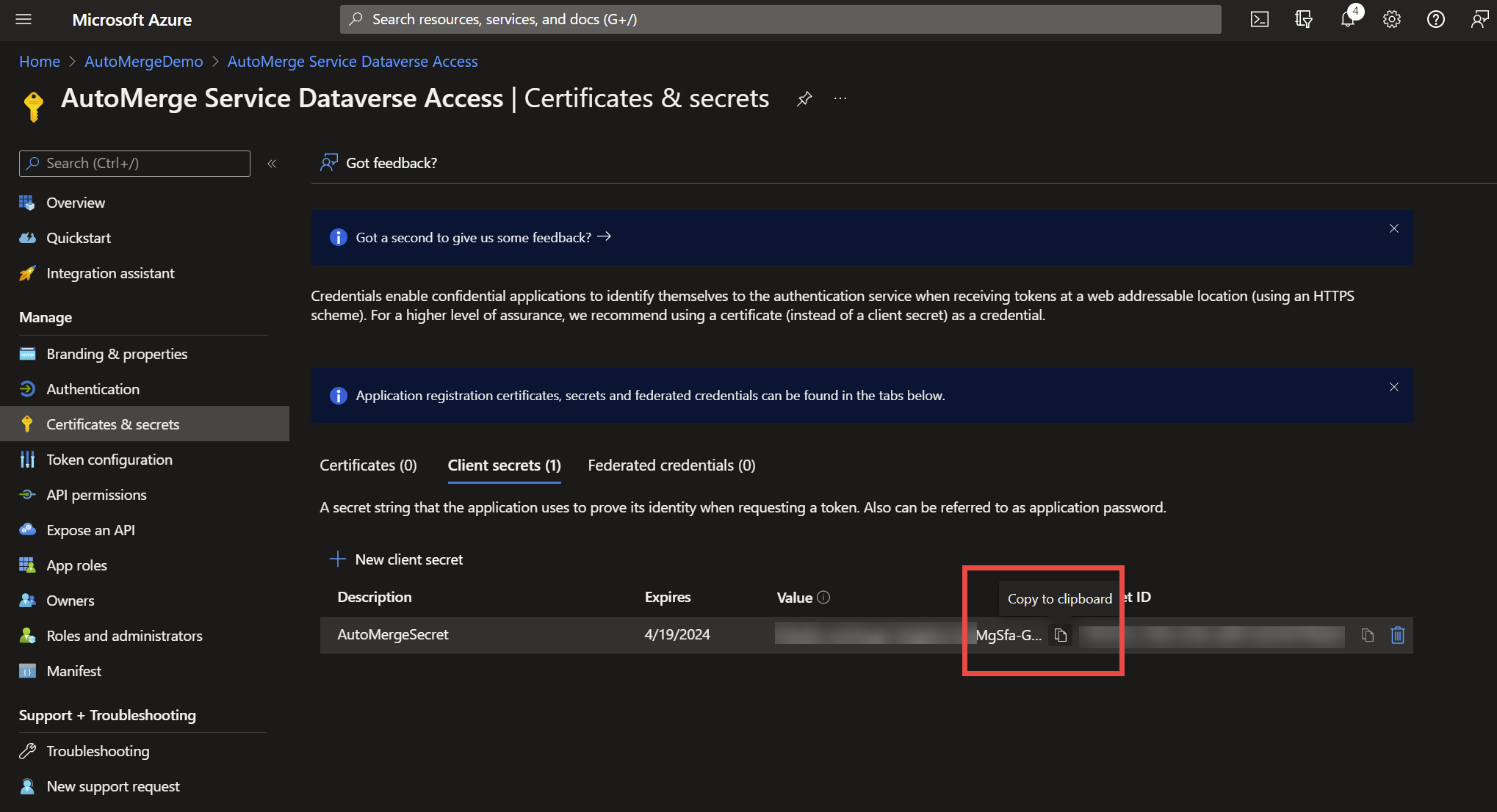Click New client secret
1497x812 pixels.
(x=397, y=559)
